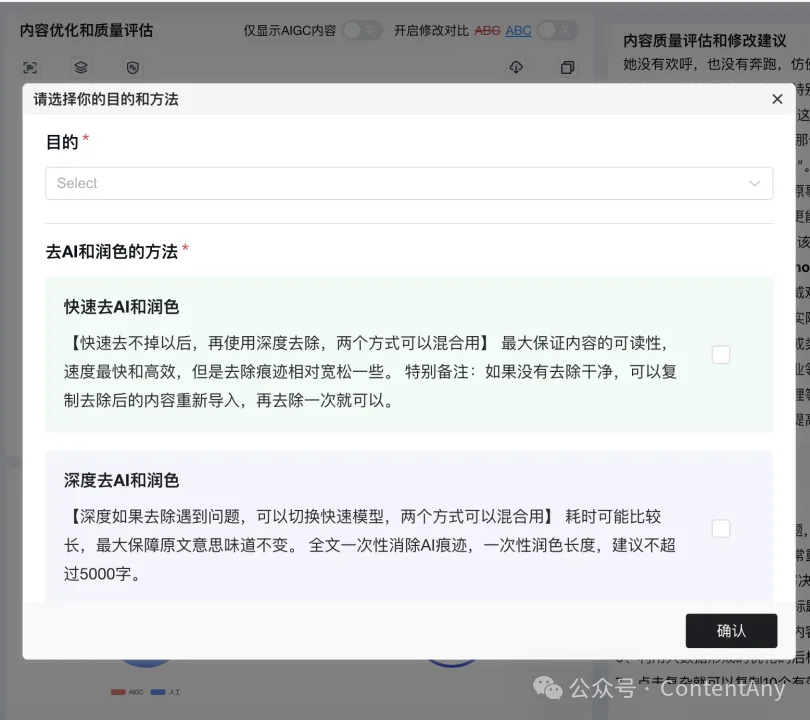Select the 快速去AI和润色 option card title
The width and height of the screenshot is (810, 720).
[x=122, y=307]
